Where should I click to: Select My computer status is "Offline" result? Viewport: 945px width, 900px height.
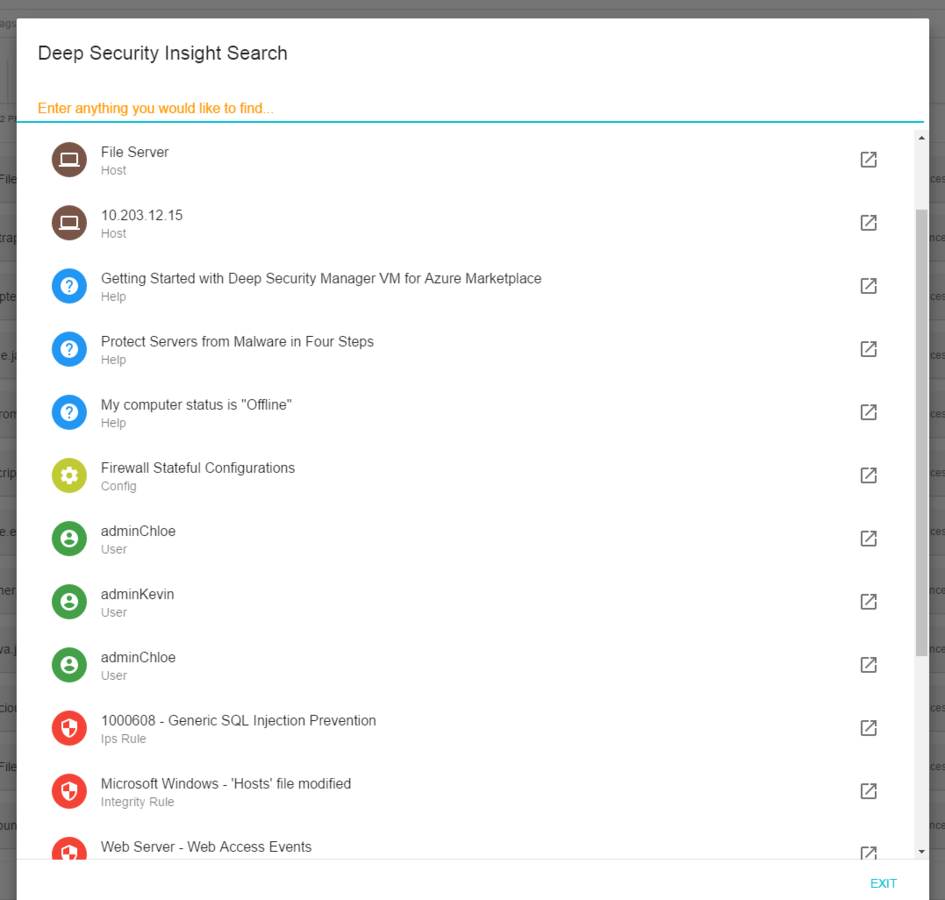pos(196,405)
